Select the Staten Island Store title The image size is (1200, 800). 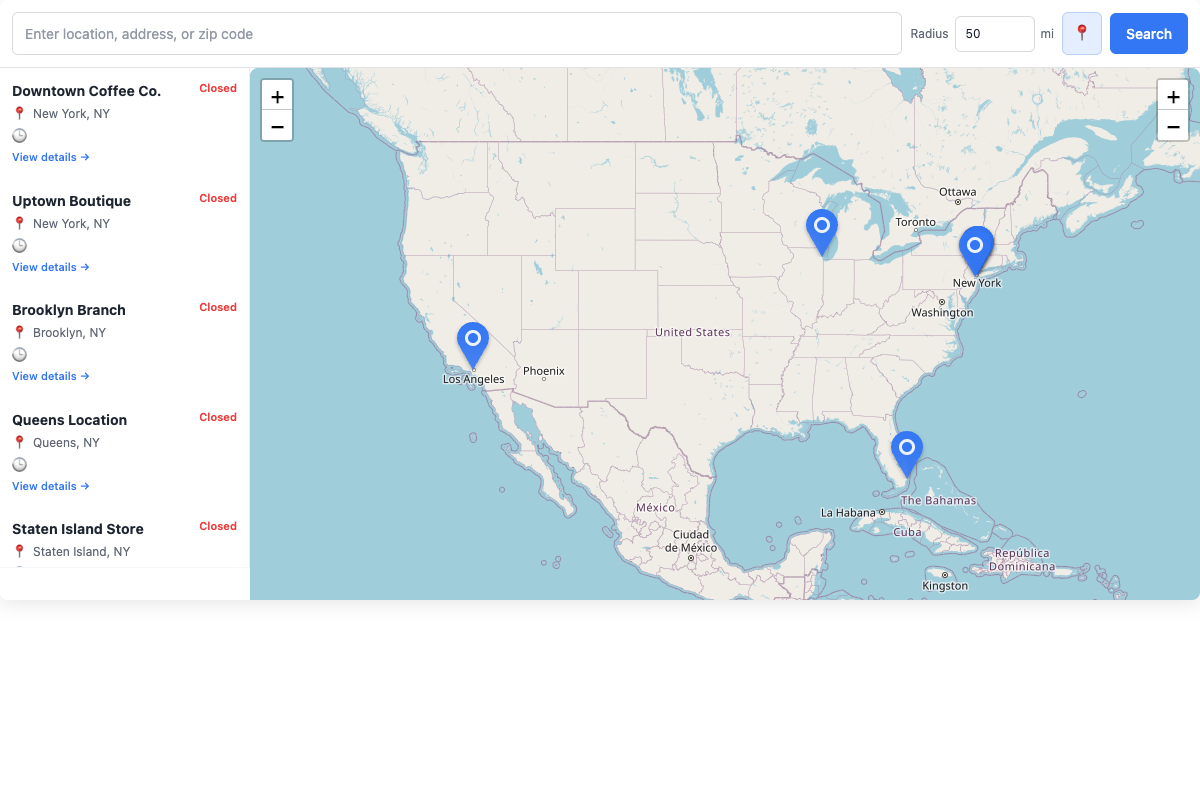click(78, 529)
